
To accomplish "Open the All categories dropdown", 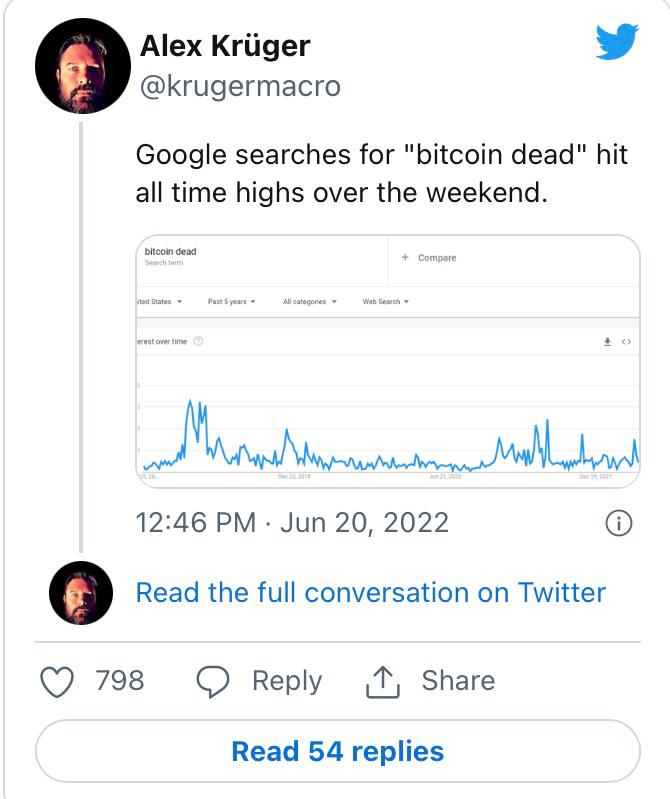I will 309,301.
